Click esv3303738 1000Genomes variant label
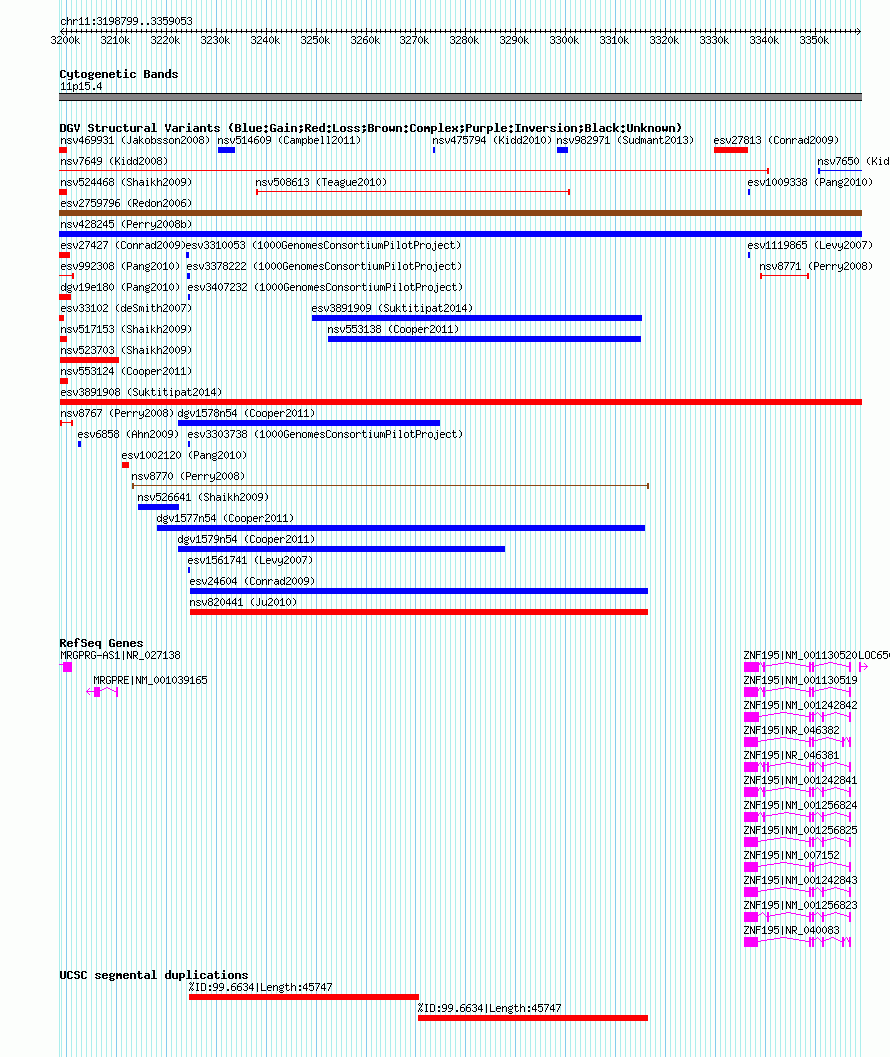This screenshot has width=890, height=1057. (x=325, y=434)
